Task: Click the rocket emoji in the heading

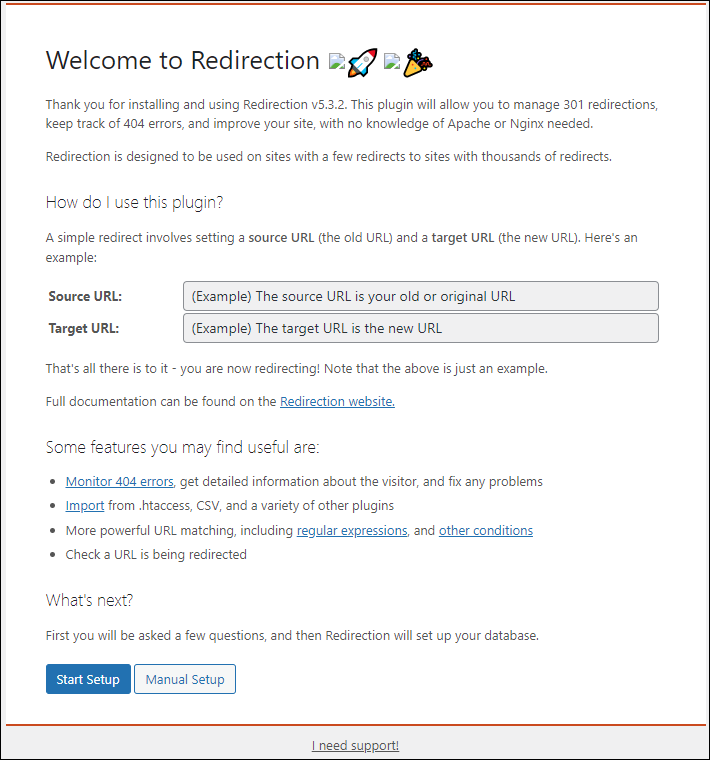Action: pyautogui.click(x=363, y=63)
